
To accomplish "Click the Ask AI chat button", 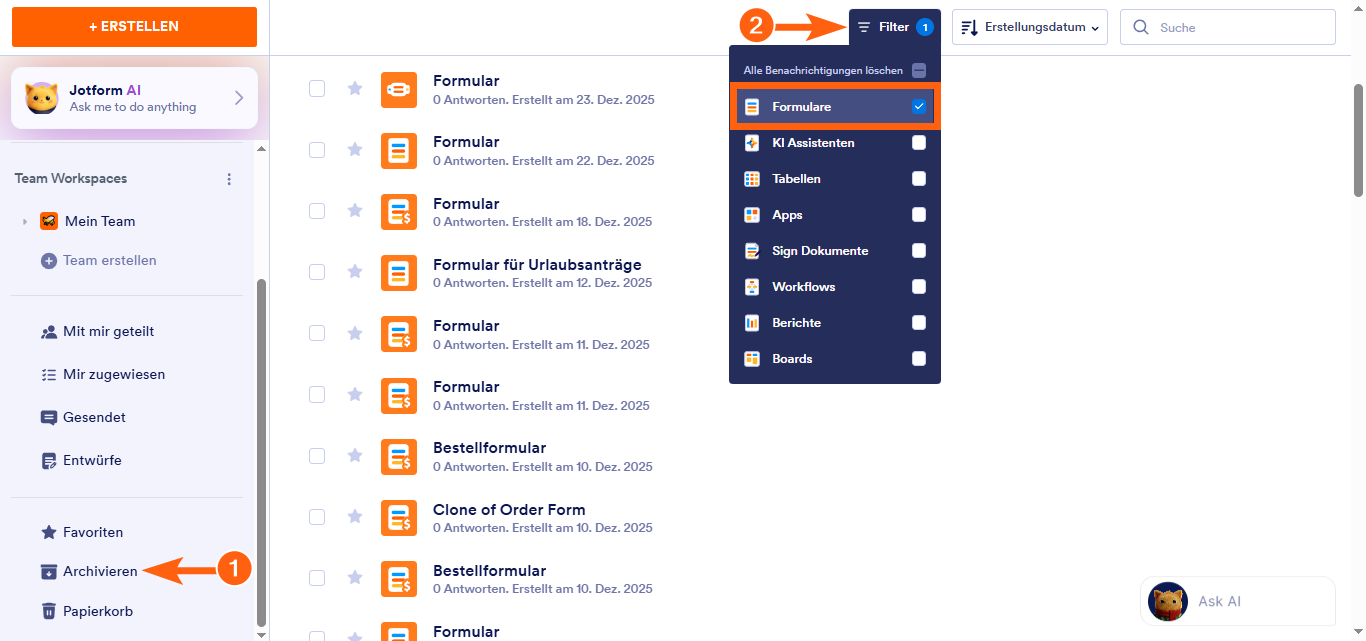I will (1238, 601).
